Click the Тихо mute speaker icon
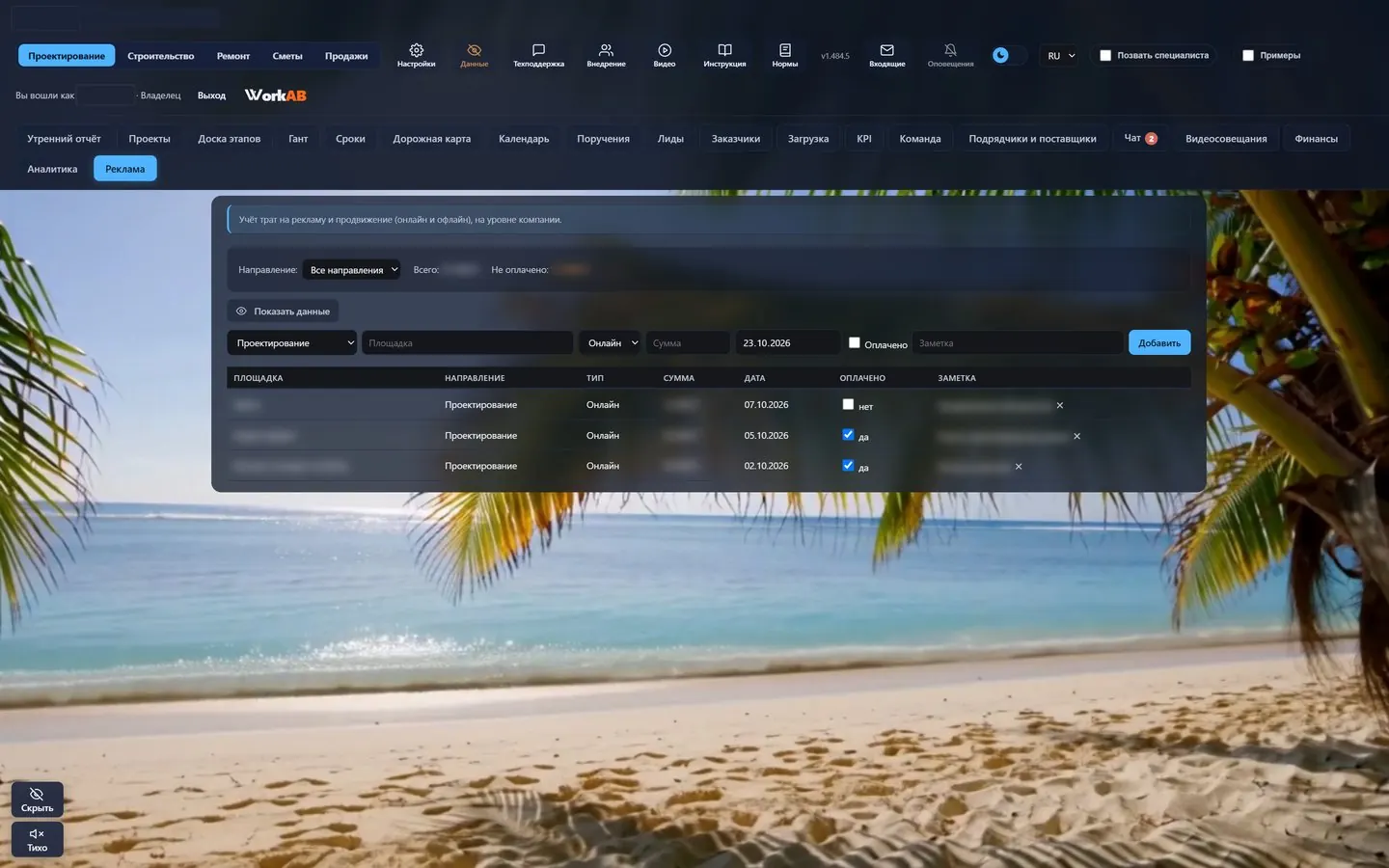The width and height of the screenshot is (1389, 868). pyautogui.click(x=37, y=839)
